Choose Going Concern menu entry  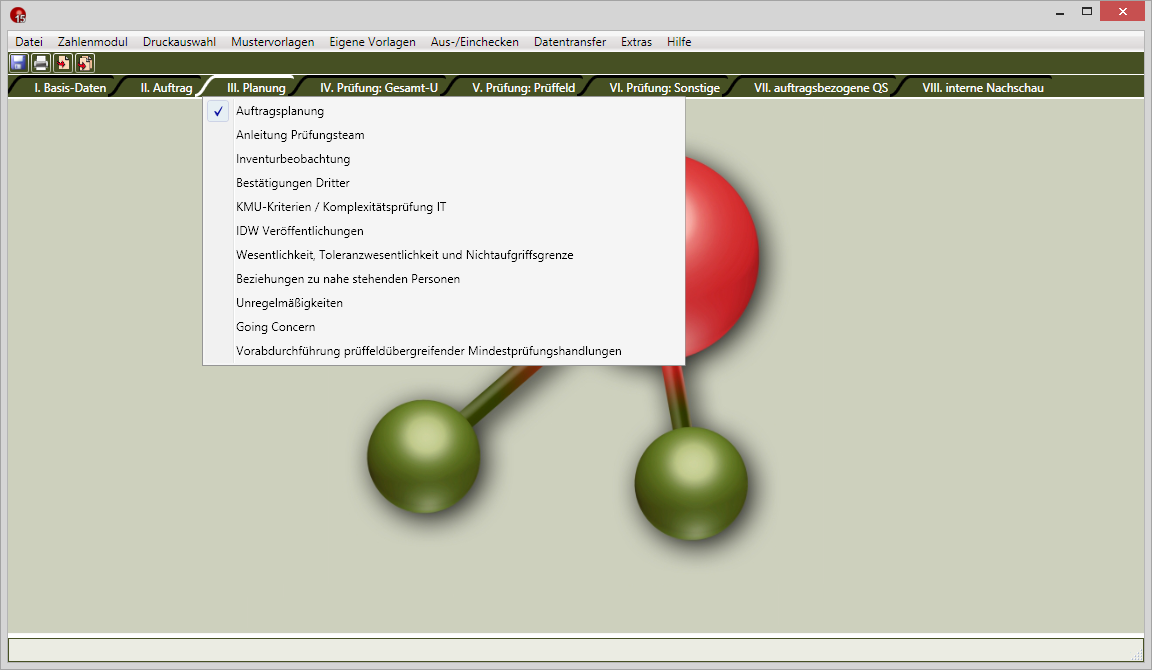(276, 327)
